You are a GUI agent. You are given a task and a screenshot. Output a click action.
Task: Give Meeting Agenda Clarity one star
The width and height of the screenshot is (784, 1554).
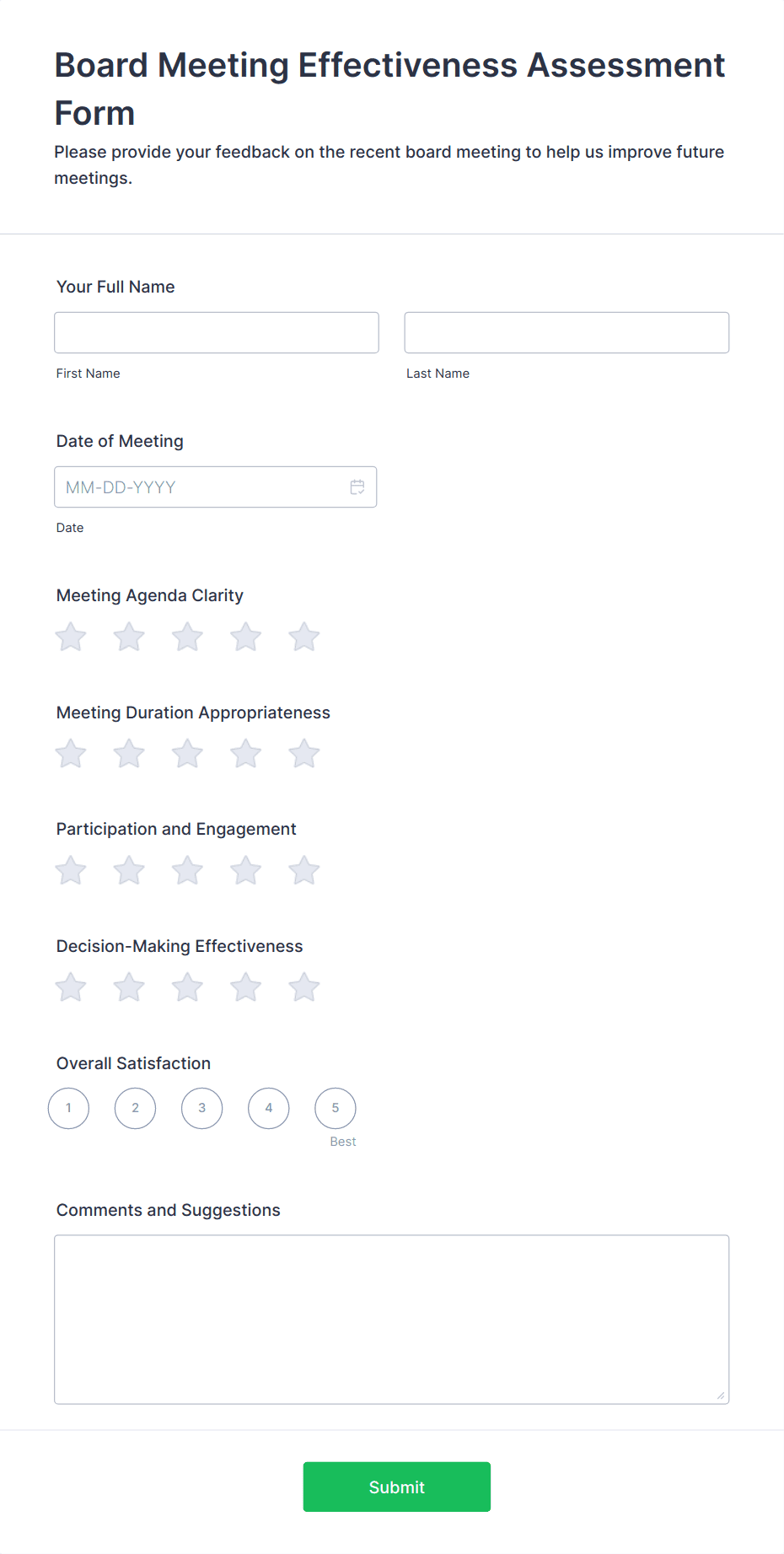point(70,637)
